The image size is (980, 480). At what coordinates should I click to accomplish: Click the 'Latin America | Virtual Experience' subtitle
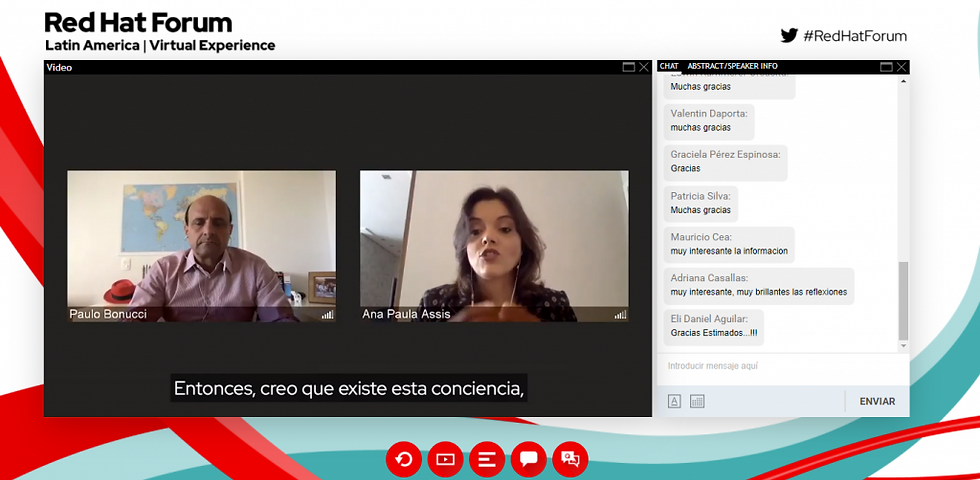click(160, 46)
